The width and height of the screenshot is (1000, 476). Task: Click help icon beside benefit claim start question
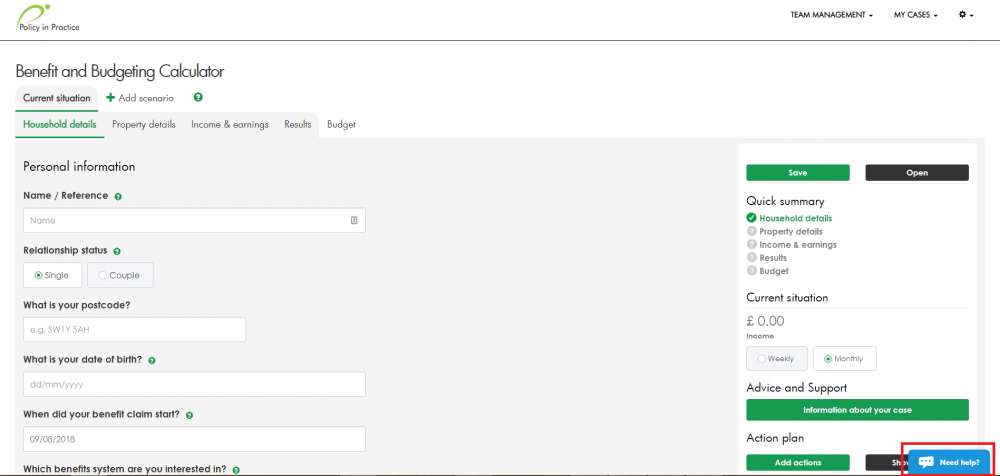pos(189,415)
